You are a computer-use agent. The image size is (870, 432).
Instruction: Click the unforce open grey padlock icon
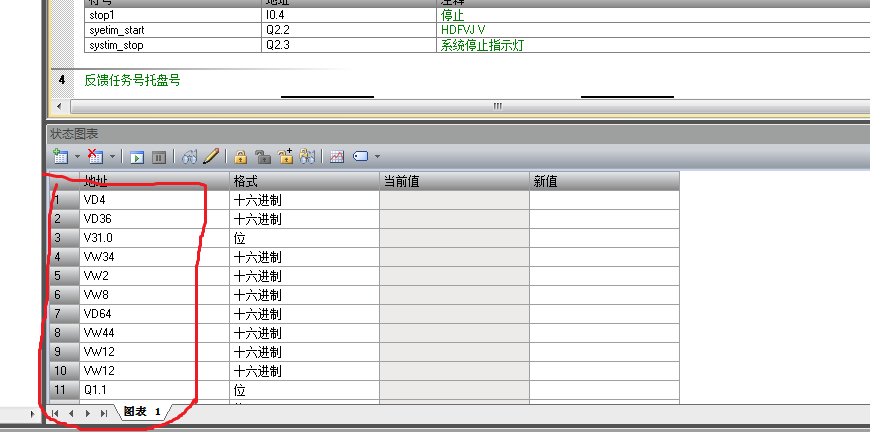tap(263, 157)
